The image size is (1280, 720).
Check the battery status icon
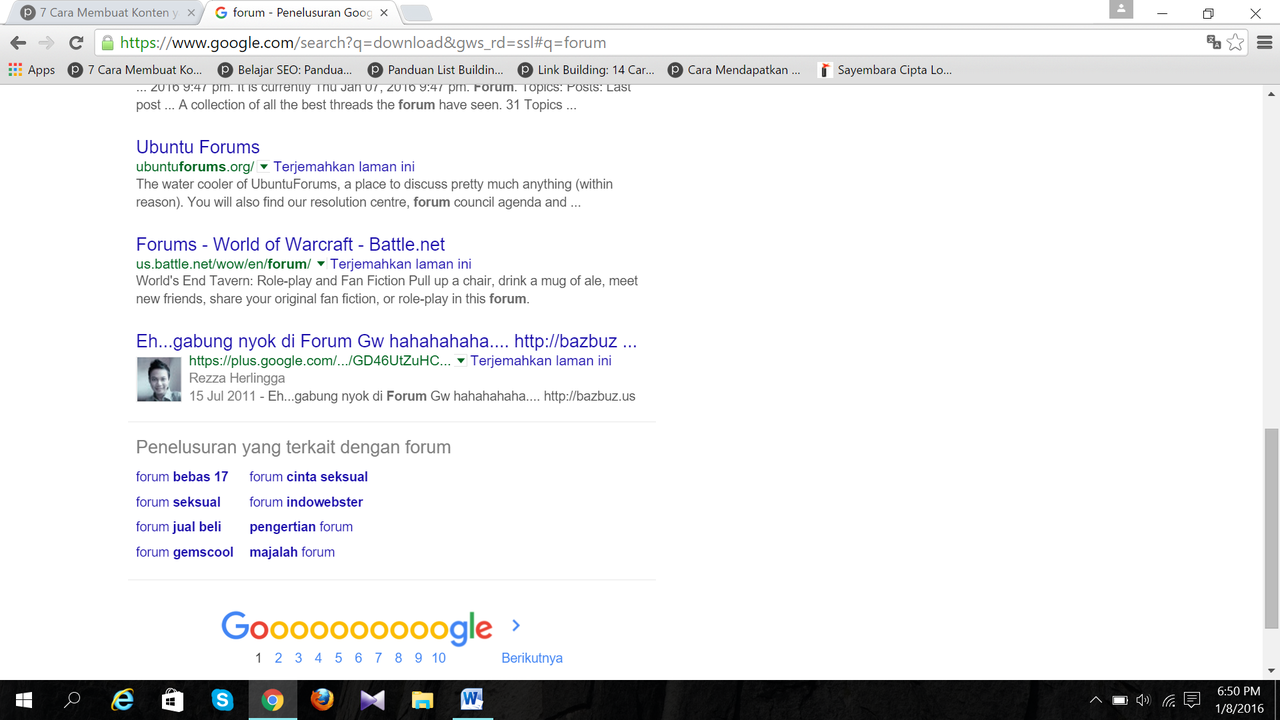coord(1120,700)
